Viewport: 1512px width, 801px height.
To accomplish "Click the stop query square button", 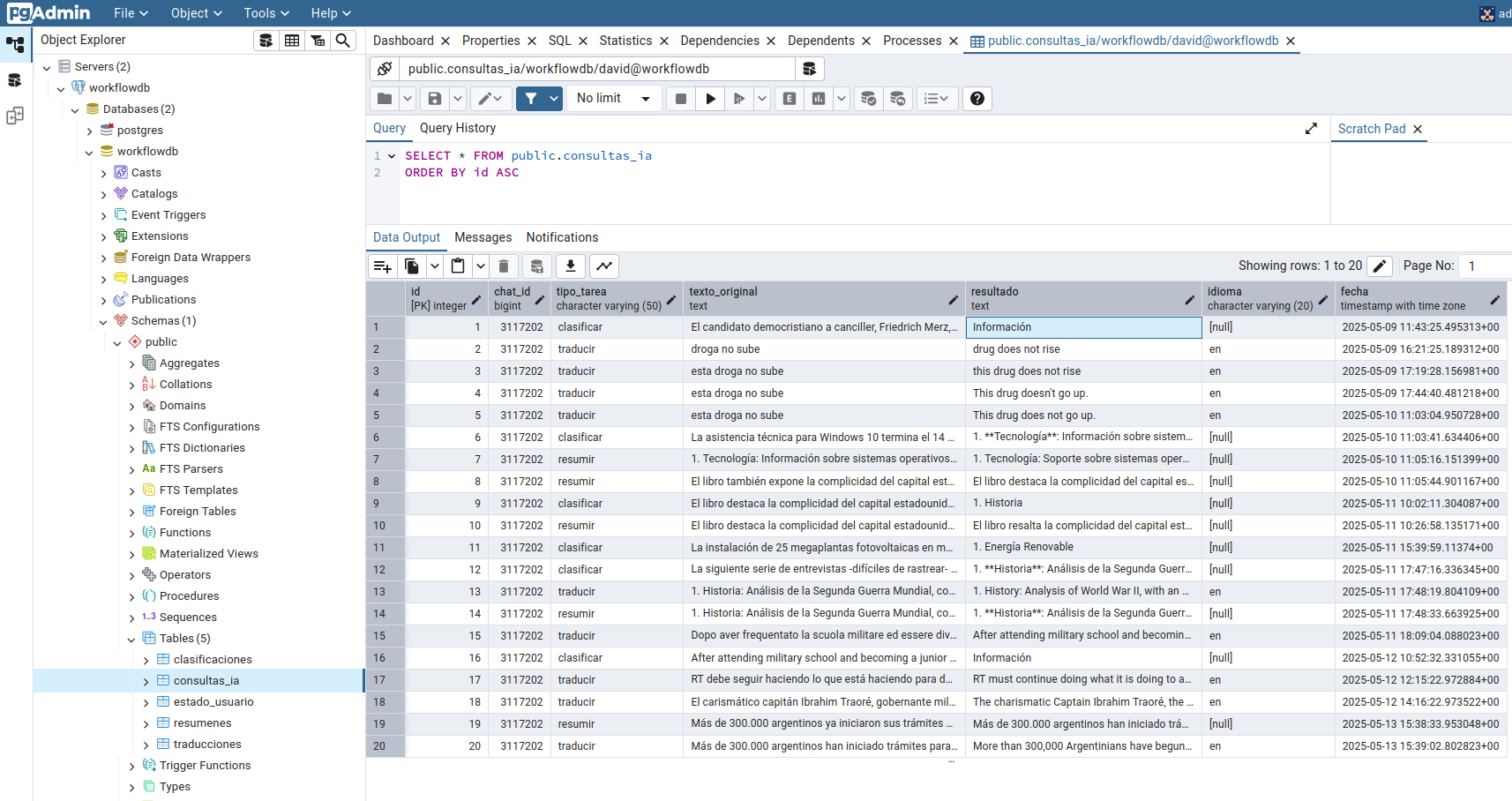I will pos(681,99).
